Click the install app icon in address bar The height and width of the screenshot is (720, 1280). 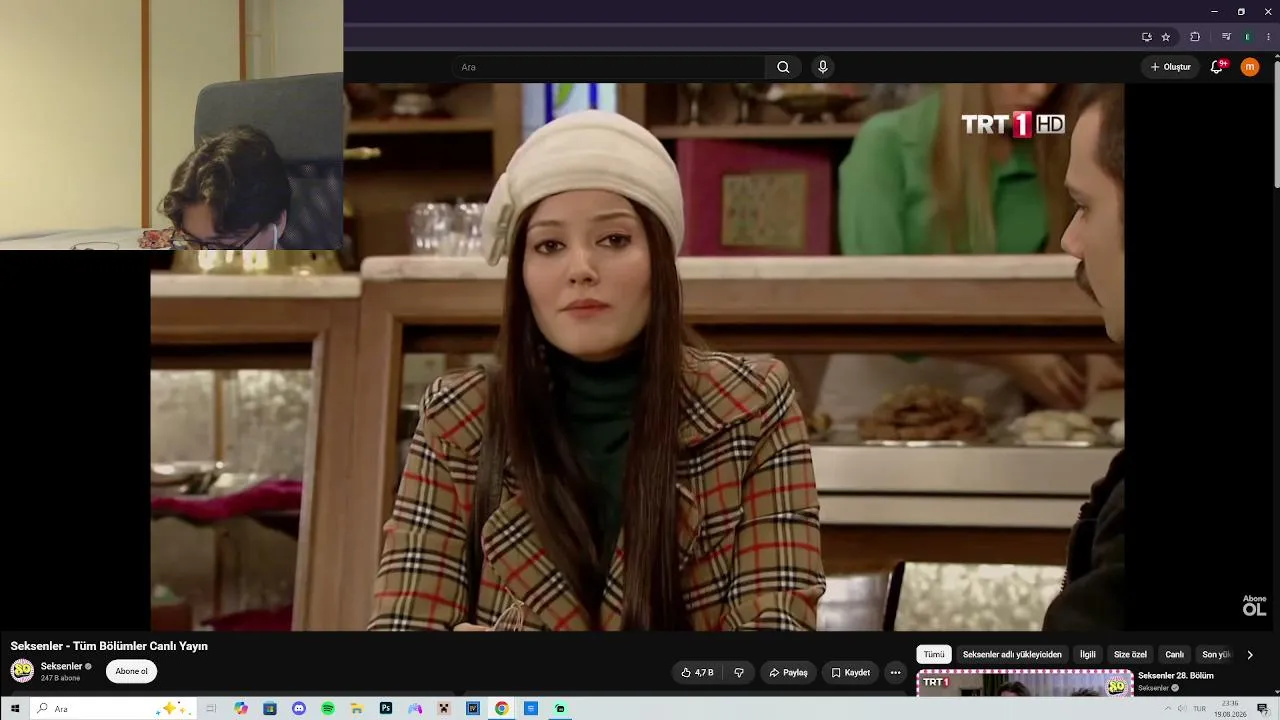point(1146,37)
